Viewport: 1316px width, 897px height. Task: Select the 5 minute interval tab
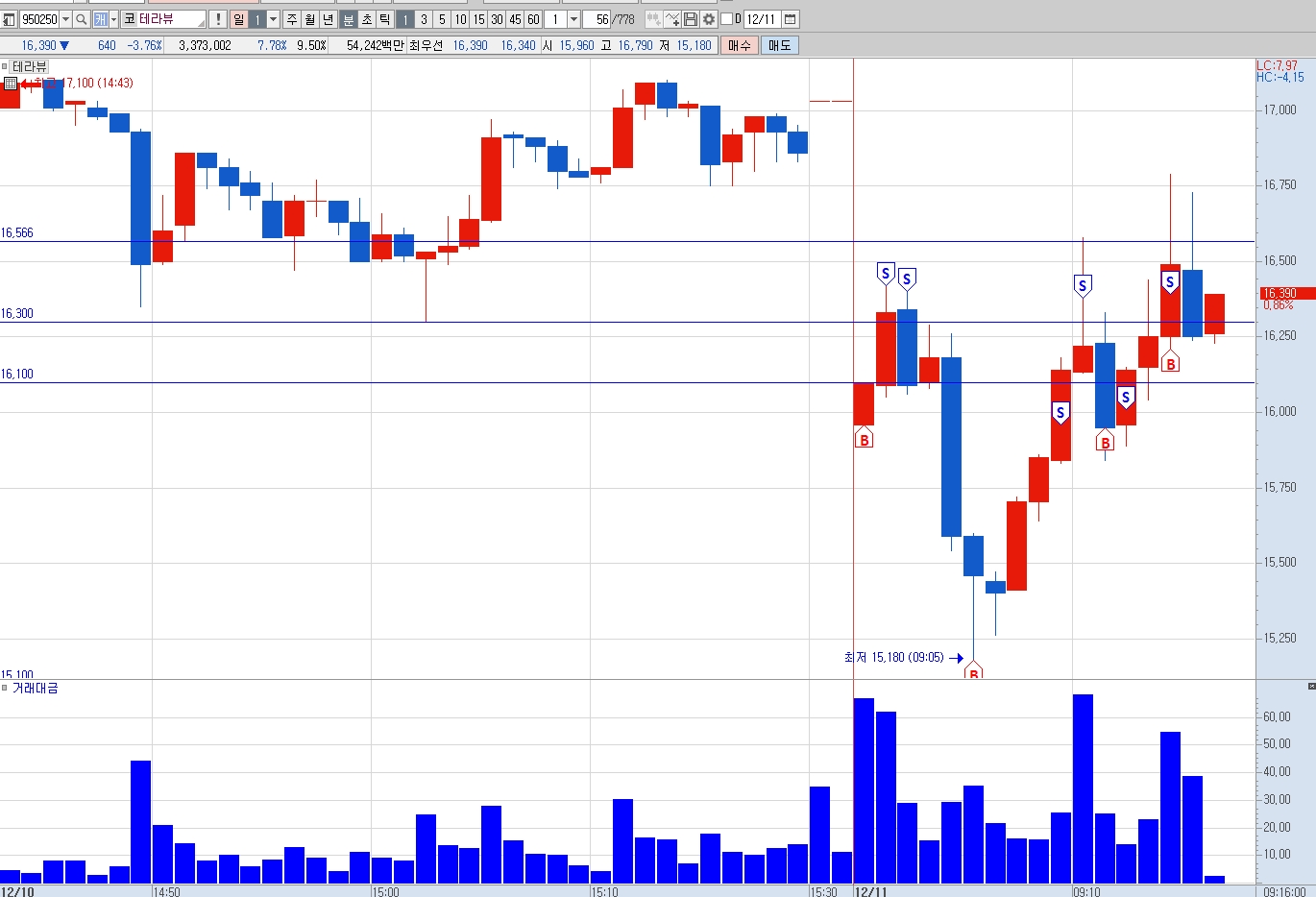click(x=442, y=19)
